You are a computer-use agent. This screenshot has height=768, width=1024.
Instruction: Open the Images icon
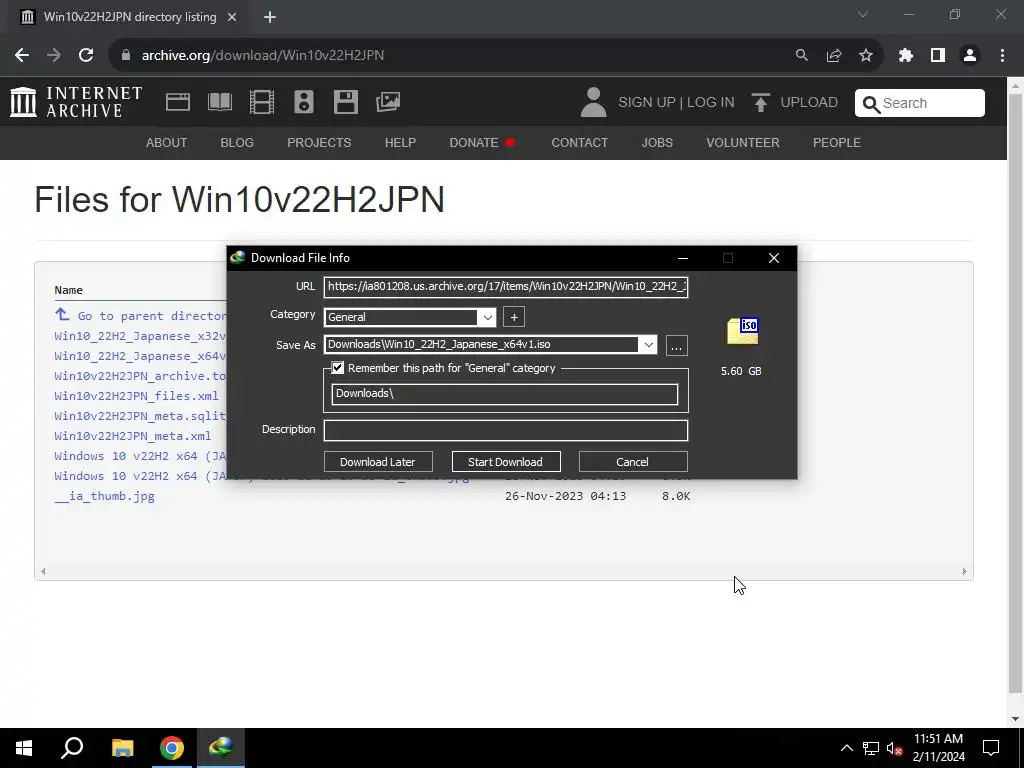click(388, 102)
